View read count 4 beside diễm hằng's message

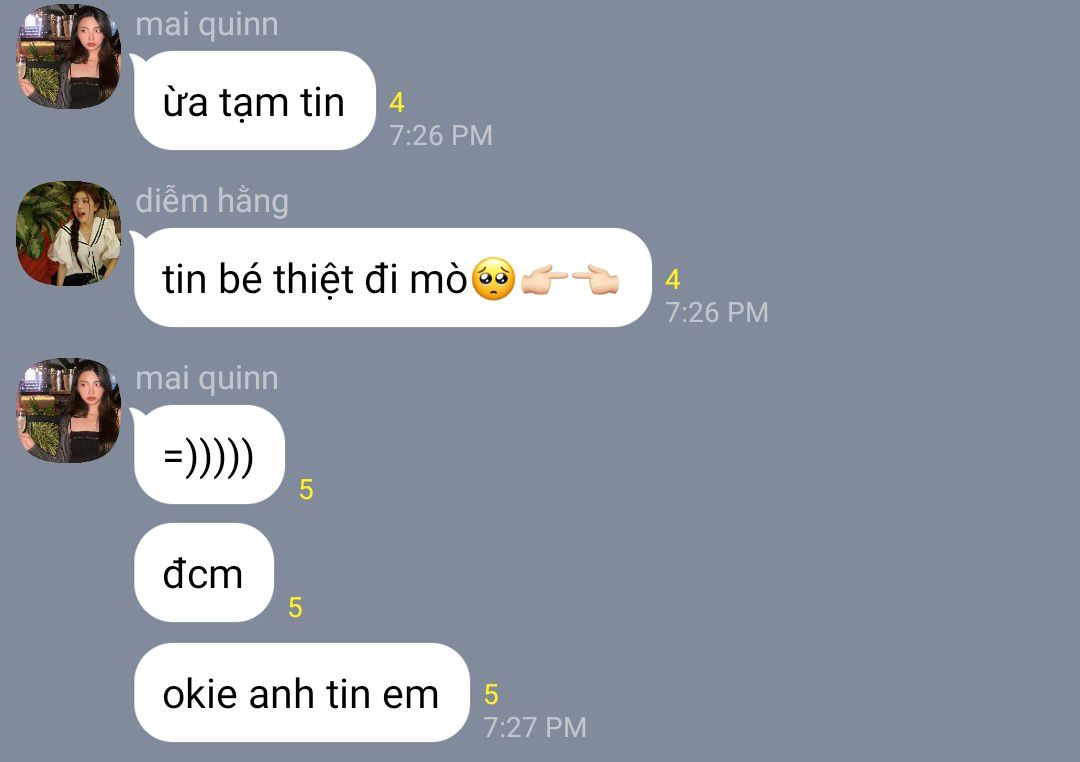(673, 280)
